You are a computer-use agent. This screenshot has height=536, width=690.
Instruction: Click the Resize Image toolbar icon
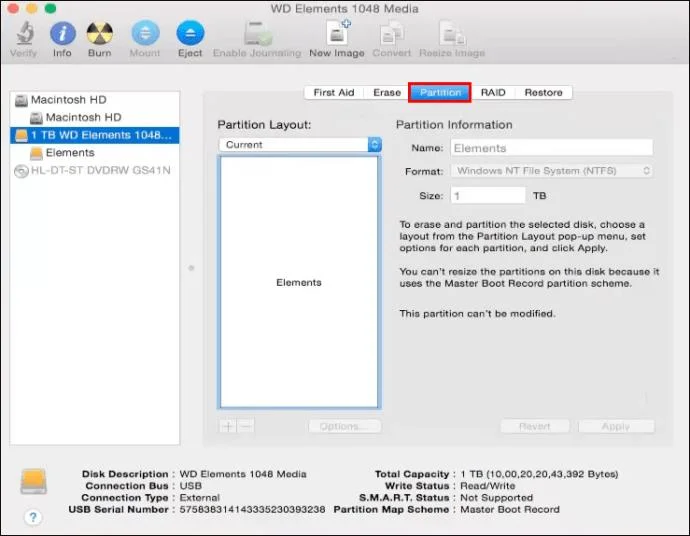[452, 33]
